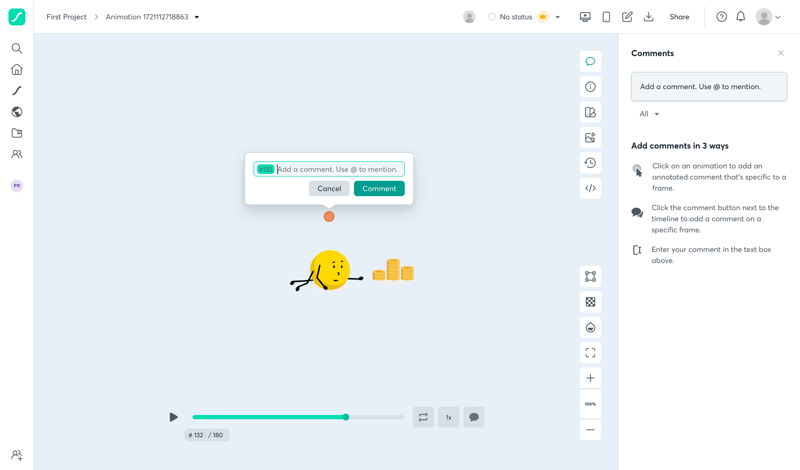
Task: Select the No status radio circle
Action: tap(492, 17)
